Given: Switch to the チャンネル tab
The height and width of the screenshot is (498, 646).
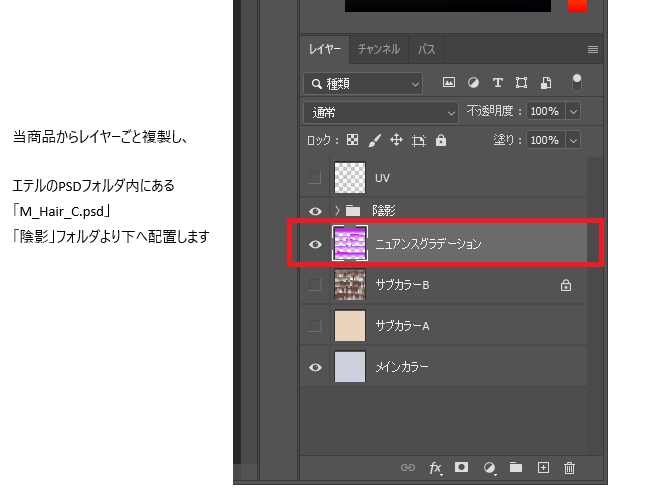Looking at the screenshot, I should 379,49.
